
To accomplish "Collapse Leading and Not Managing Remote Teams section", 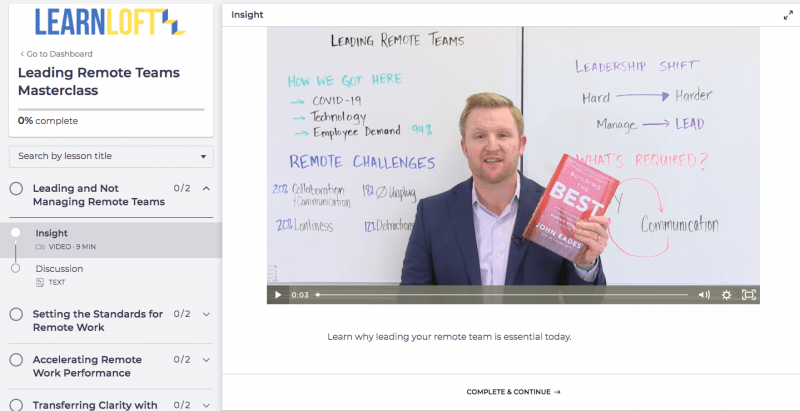I will click(206, 189).
